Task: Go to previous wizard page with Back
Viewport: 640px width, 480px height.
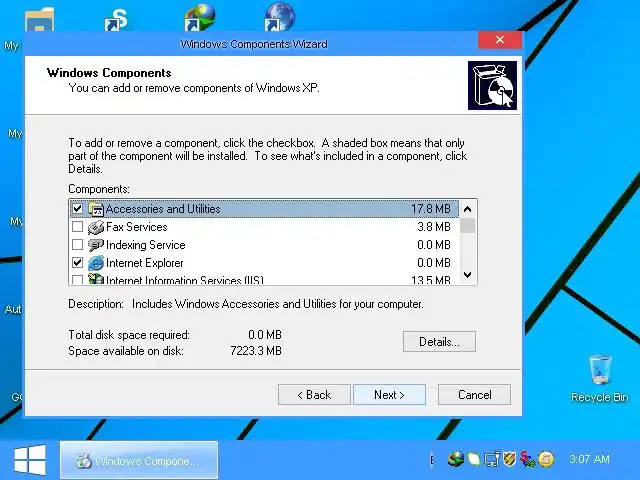Action: tap(314, 395)
